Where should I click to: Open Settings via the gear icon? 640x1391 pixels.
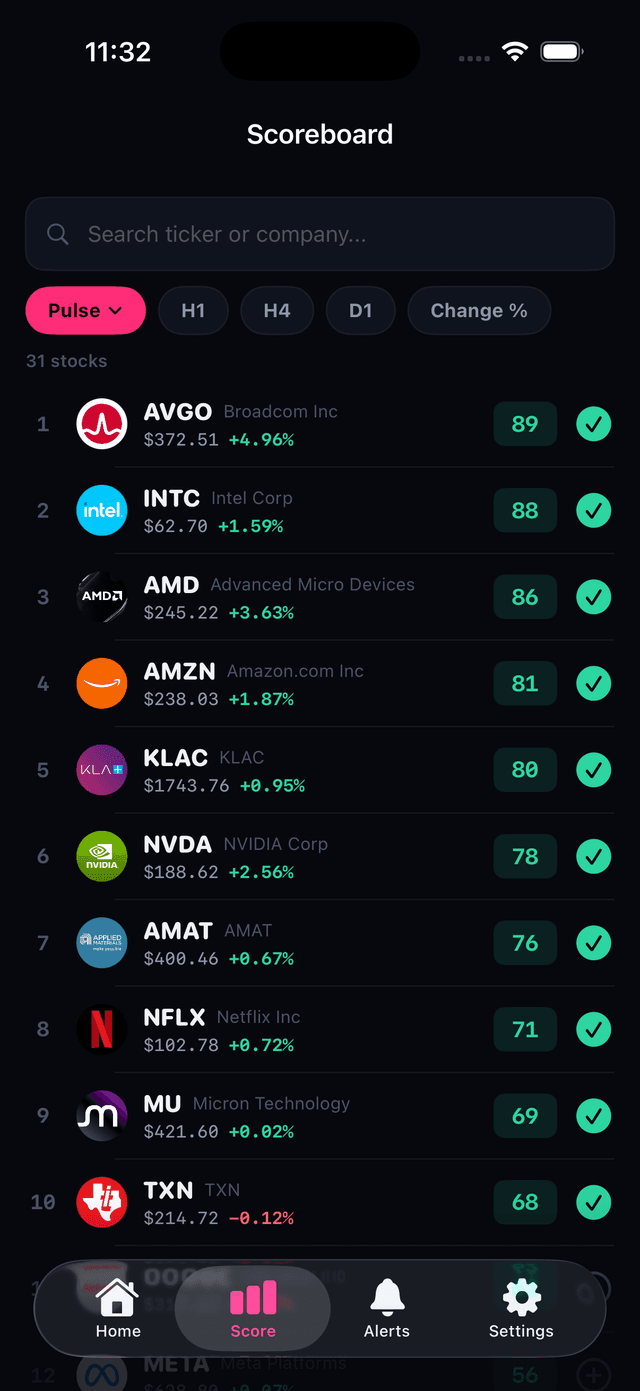coord(521,1308)
